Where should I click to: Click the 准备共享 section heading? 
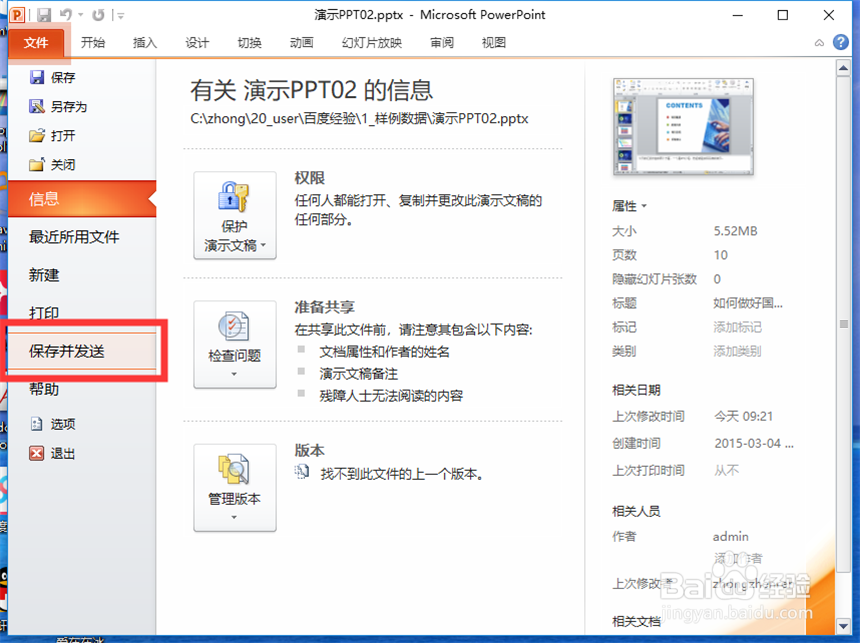point(325,307)
